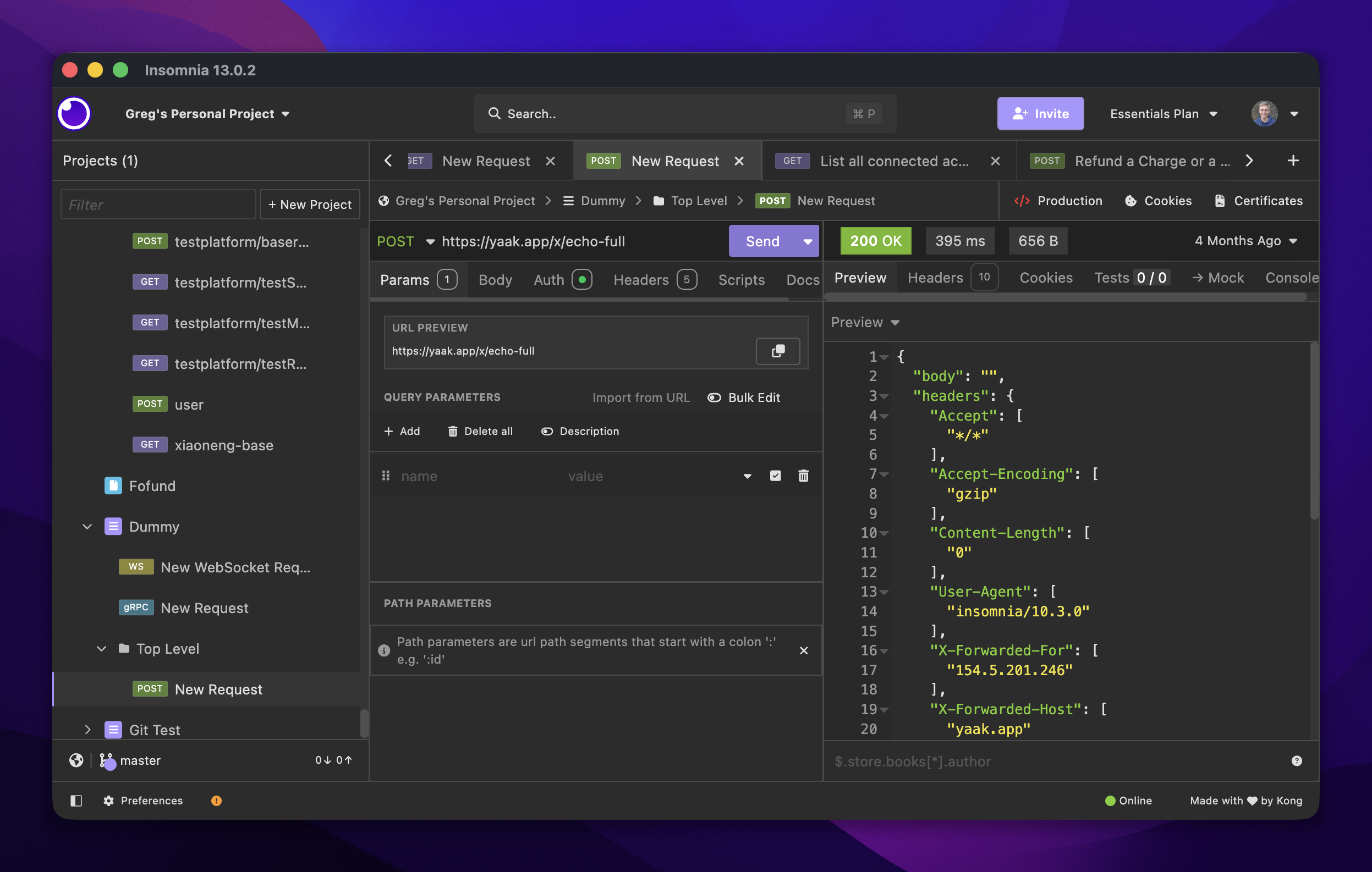Open the POST method dropdown
The image size is (1372, 872).
coord(405,241)
